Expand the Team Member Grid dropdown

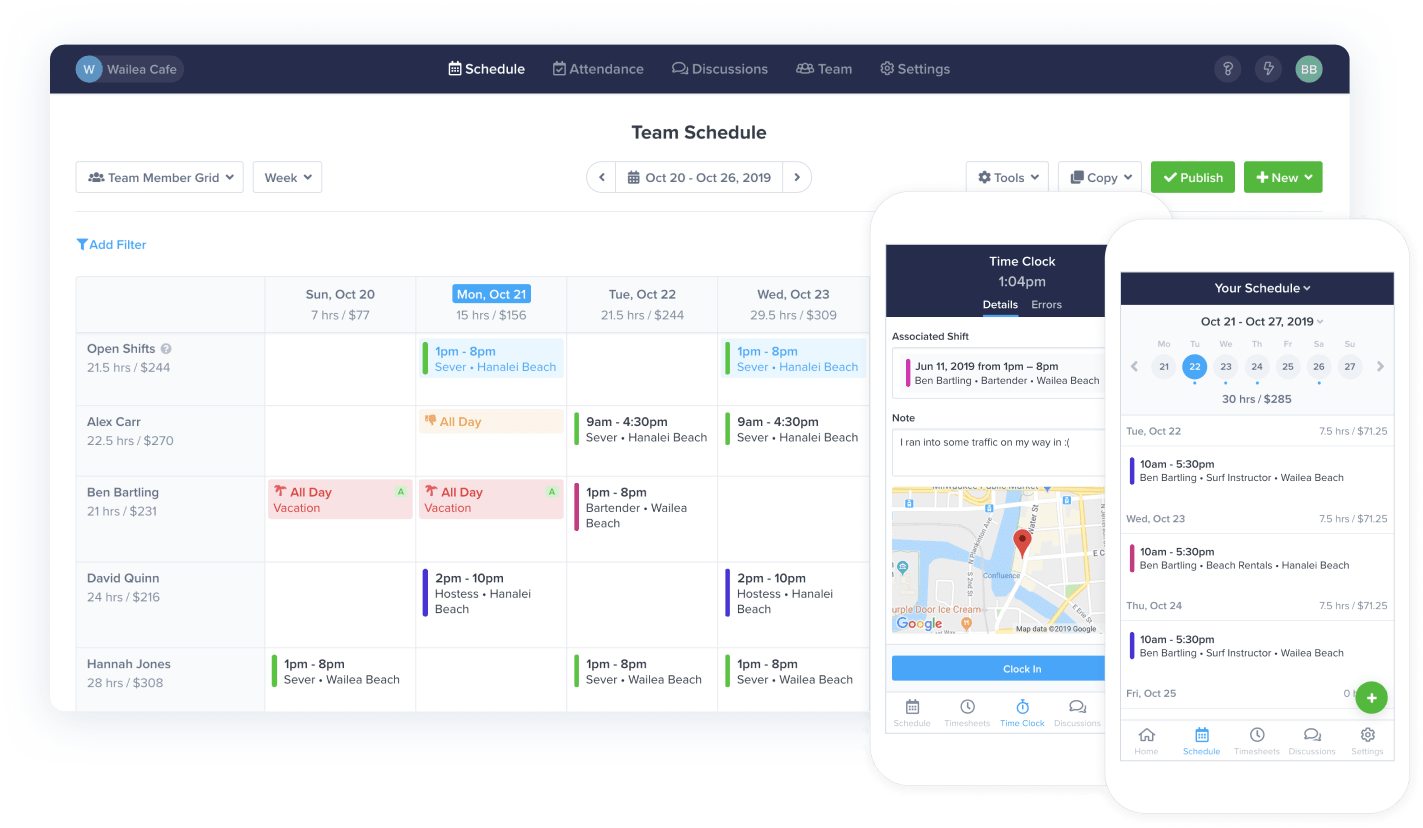point(160,177)
